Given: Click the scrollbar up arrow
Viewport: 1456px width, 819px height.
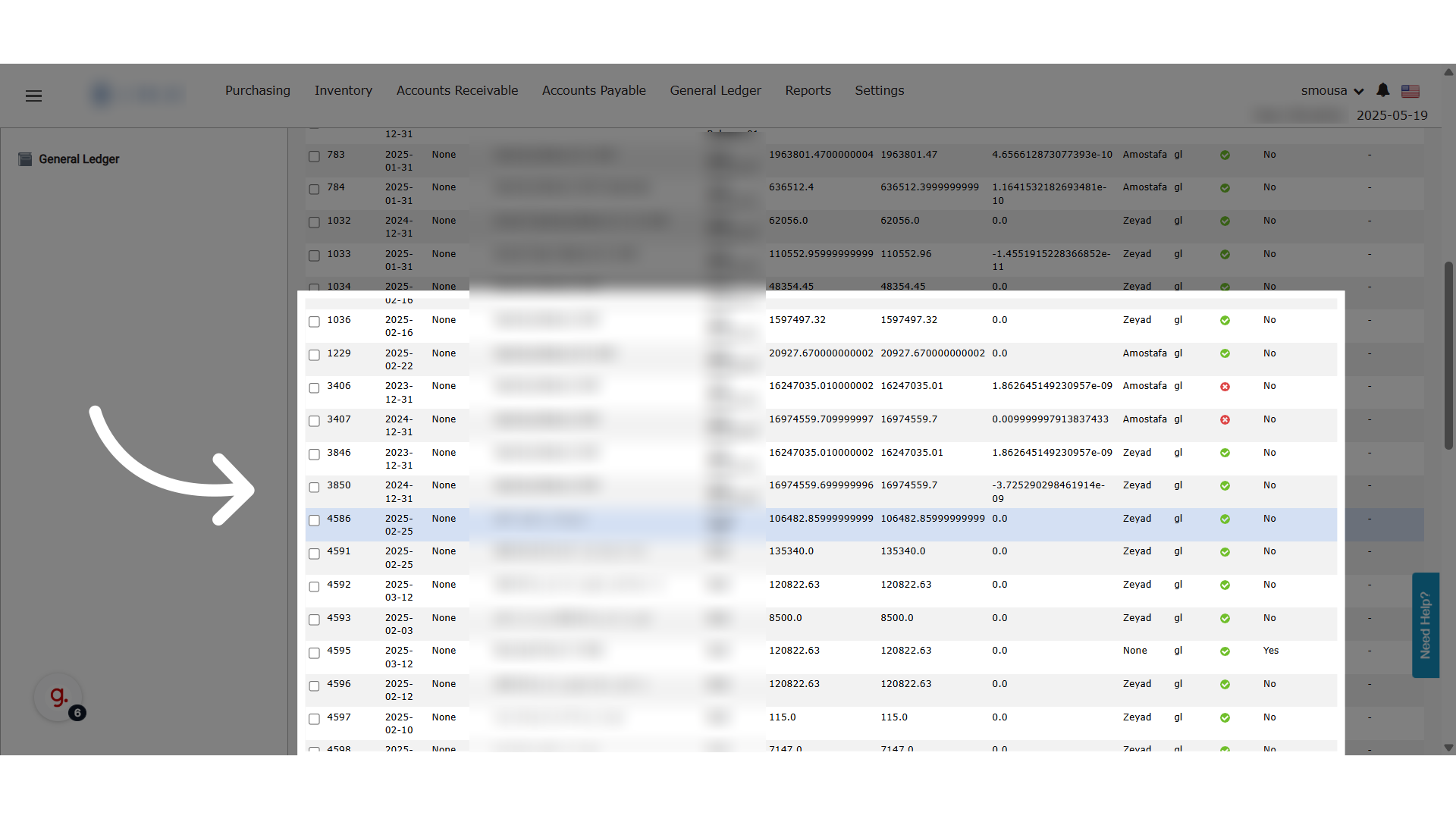Looking at the screenshot, I should (x=1448, y=72).
